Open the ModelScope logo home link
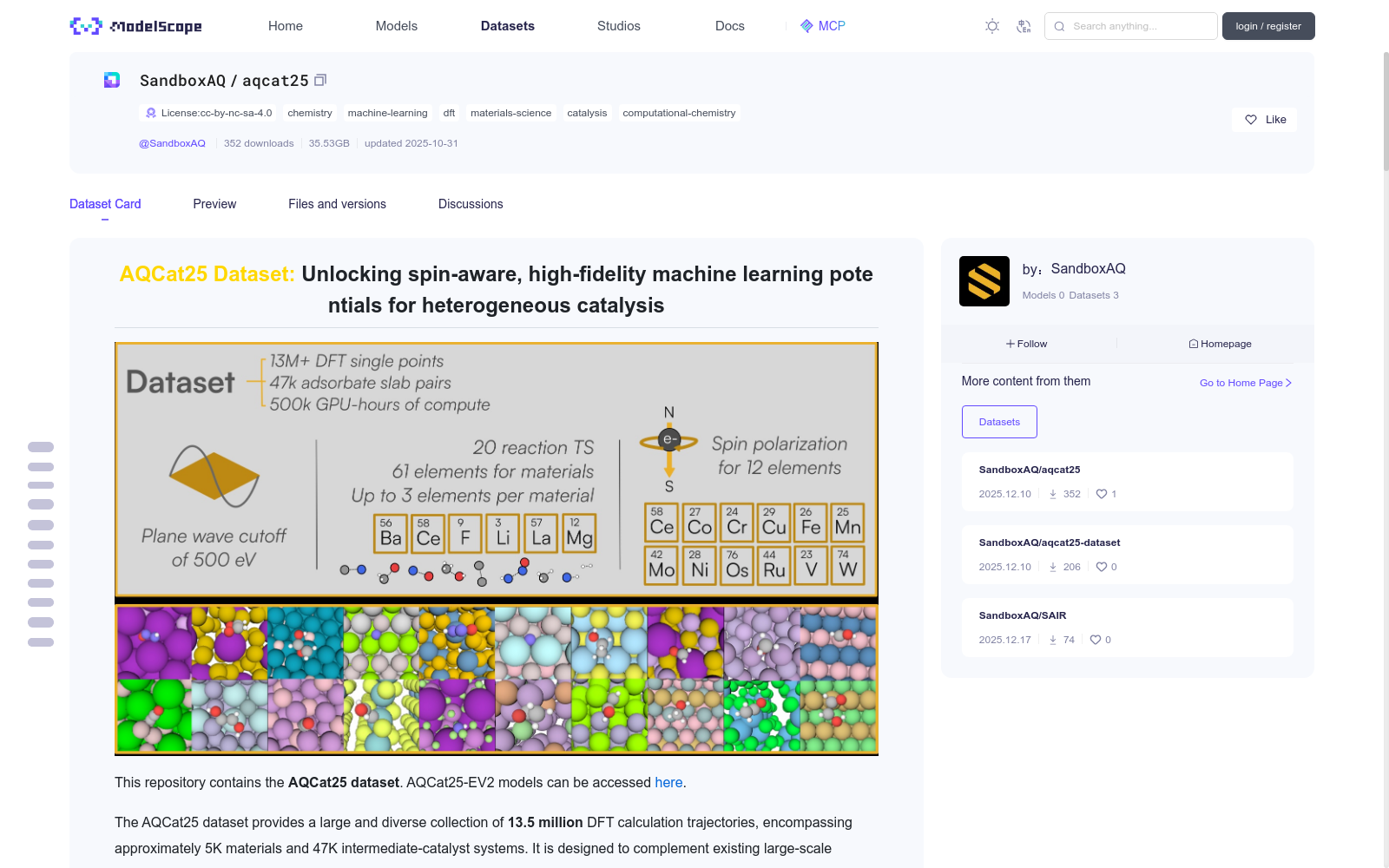Image resolution: width=1389 pixels, height=868 pixels. coord(136,26)
